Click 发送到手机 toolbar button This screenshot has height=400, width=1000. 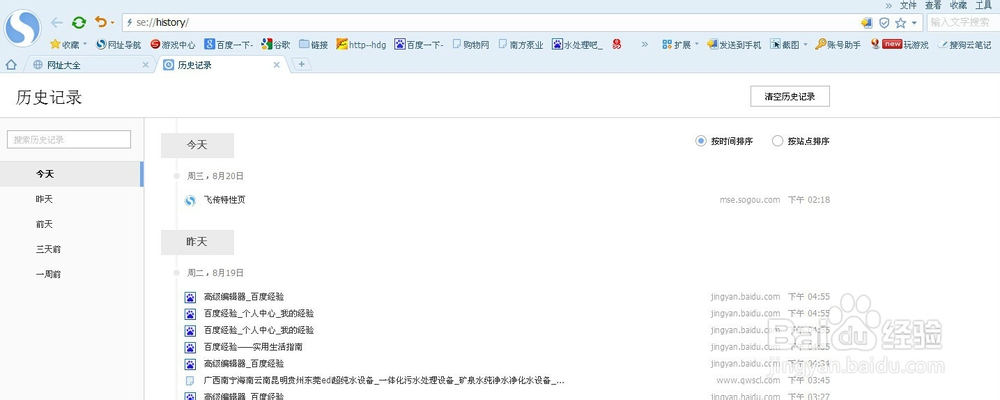click(734, 45)
